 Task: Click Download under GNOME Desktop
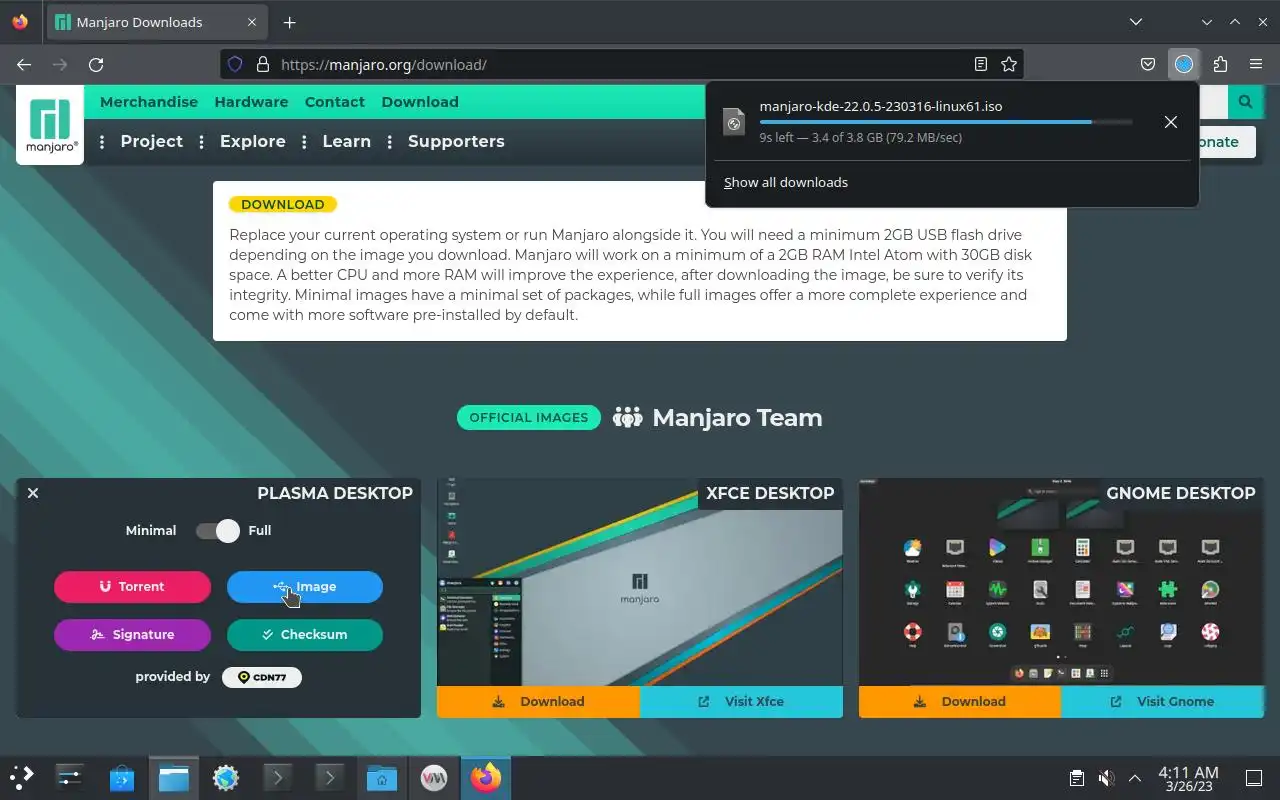click(x=960, y=702)
